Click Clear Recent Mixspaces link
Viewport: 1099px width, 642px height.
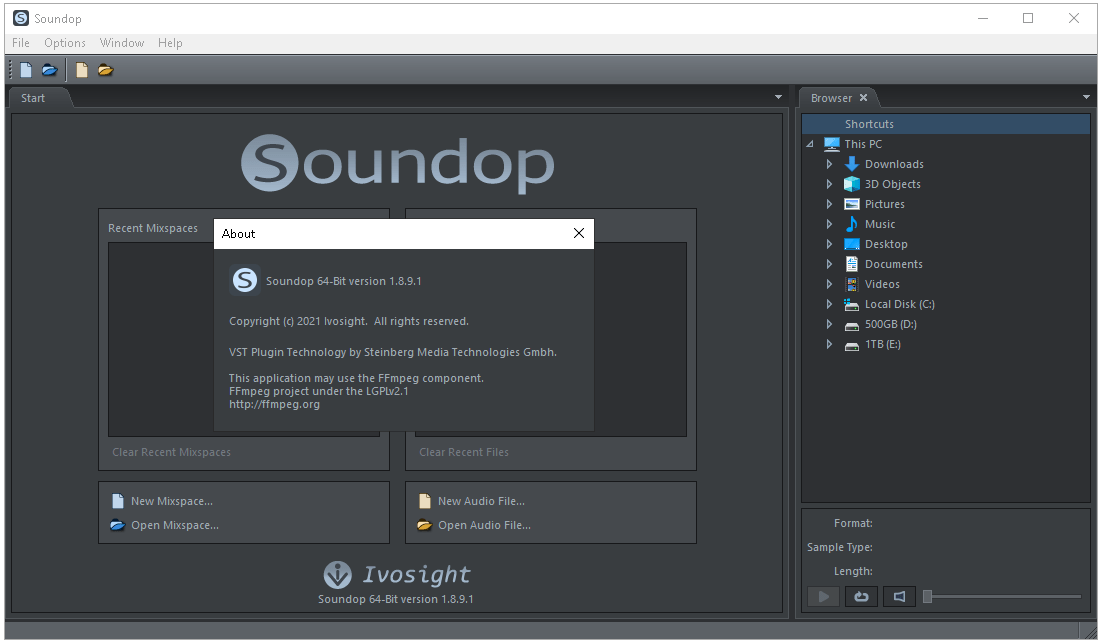tap(171, 452)
